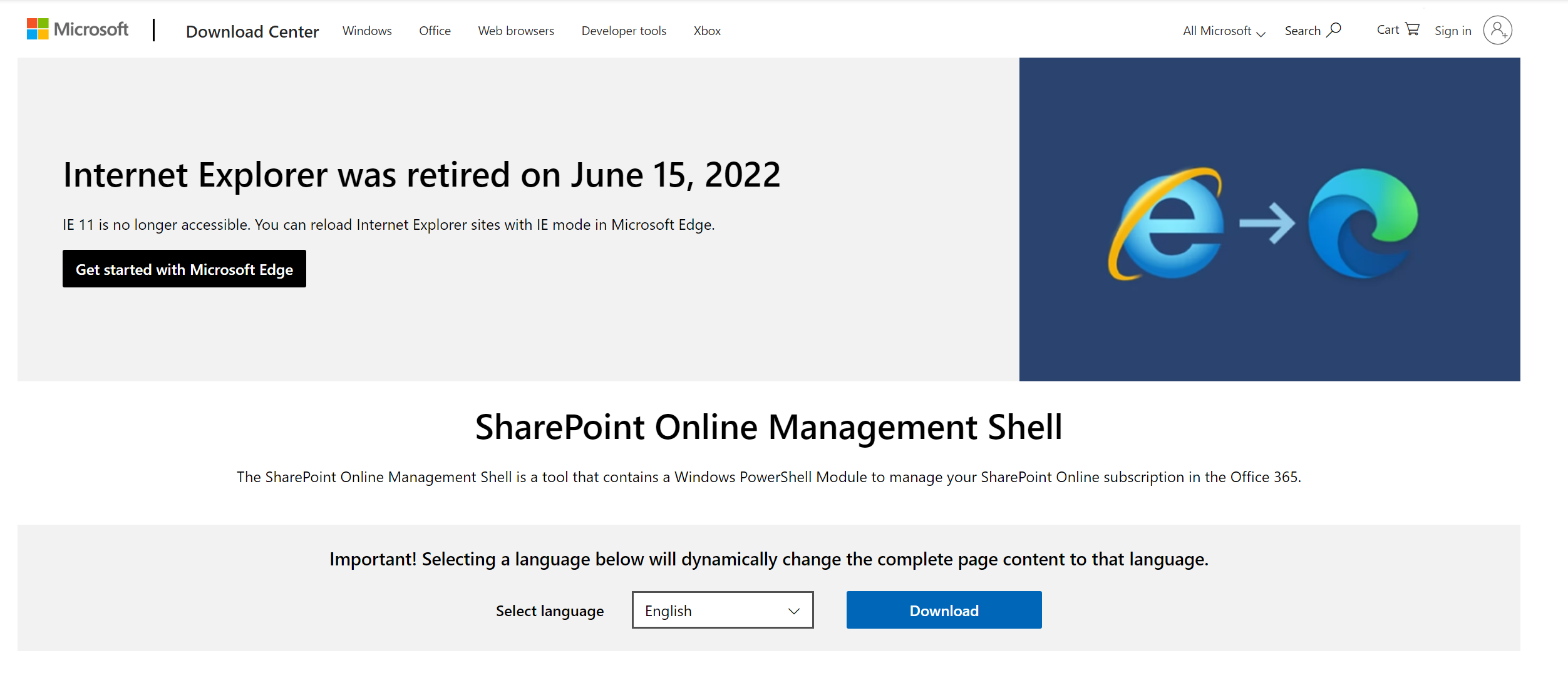
Task: Click the arrow between browser logos
Action: click(1266, 223)
